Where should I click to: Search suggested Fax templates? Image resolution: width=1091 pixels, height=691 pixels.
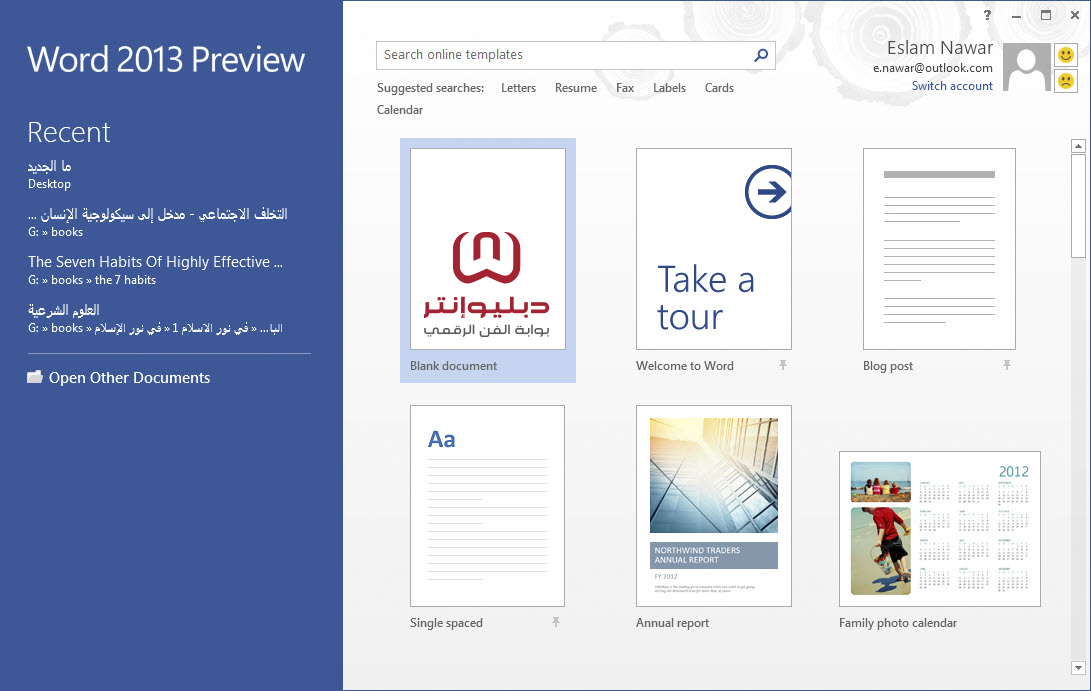(625, 88)
